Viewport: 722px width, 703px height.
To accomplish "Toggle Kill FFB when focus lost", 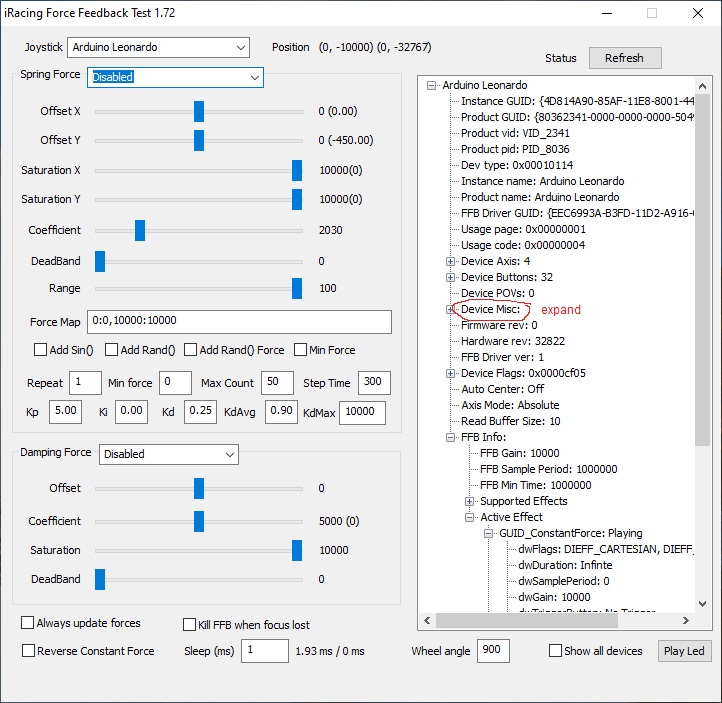I will pos(189,625).
